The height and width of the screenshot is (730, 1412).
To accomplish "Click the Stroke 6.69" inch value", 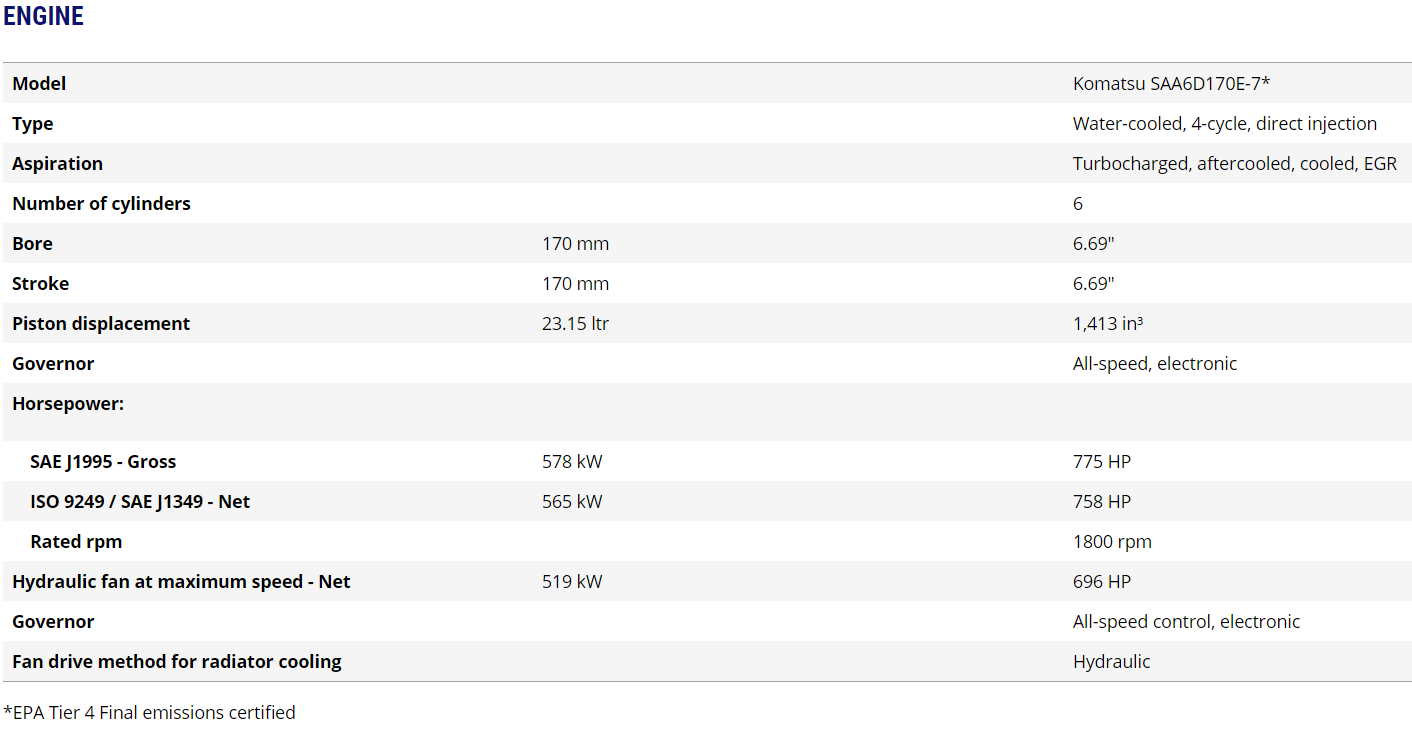I will point(1093,284).
